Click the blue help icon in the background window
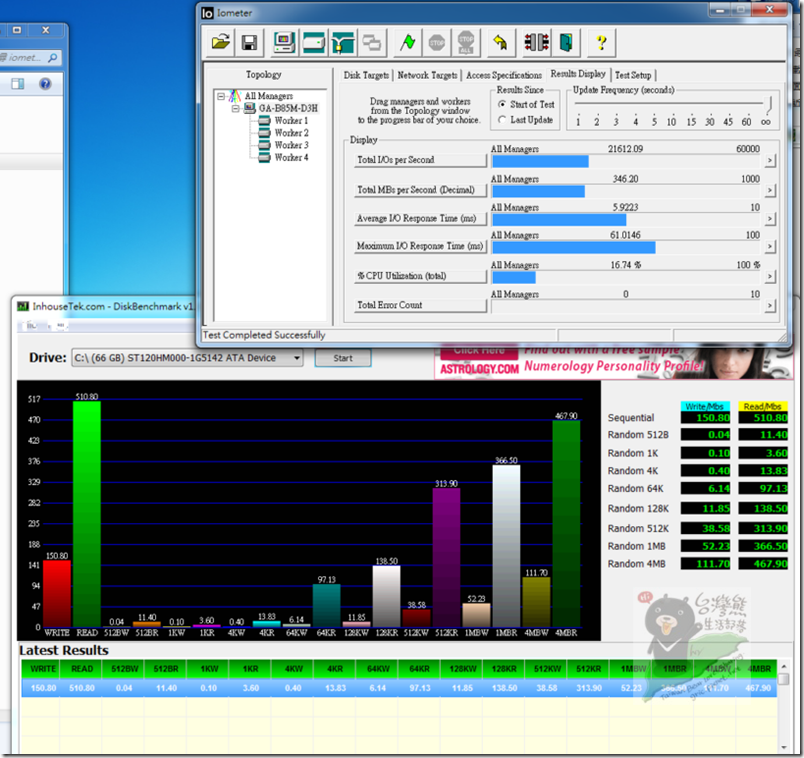This screenshot has height=758, width=804. click(x=45, y=84)
